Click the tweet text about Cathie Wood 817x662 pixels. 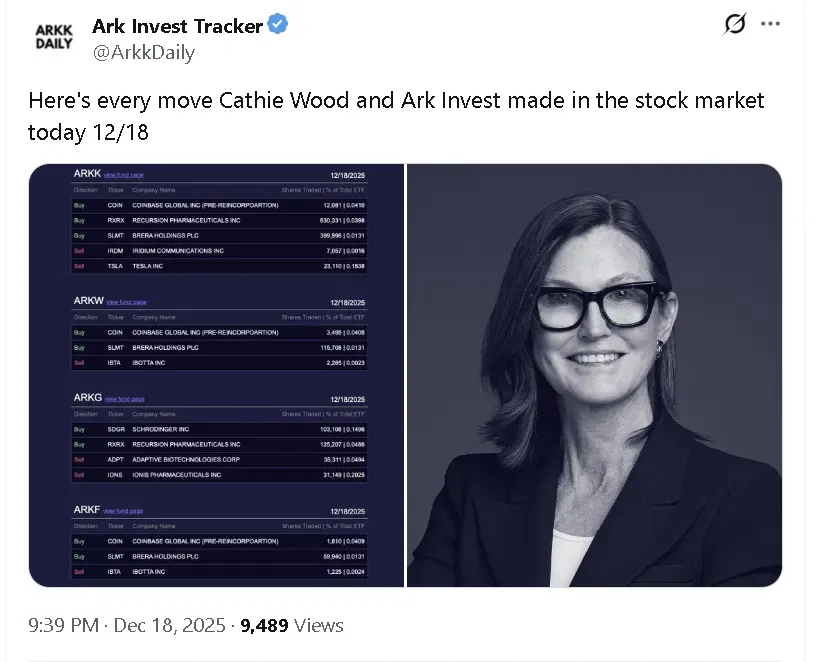tap(395, 116)
